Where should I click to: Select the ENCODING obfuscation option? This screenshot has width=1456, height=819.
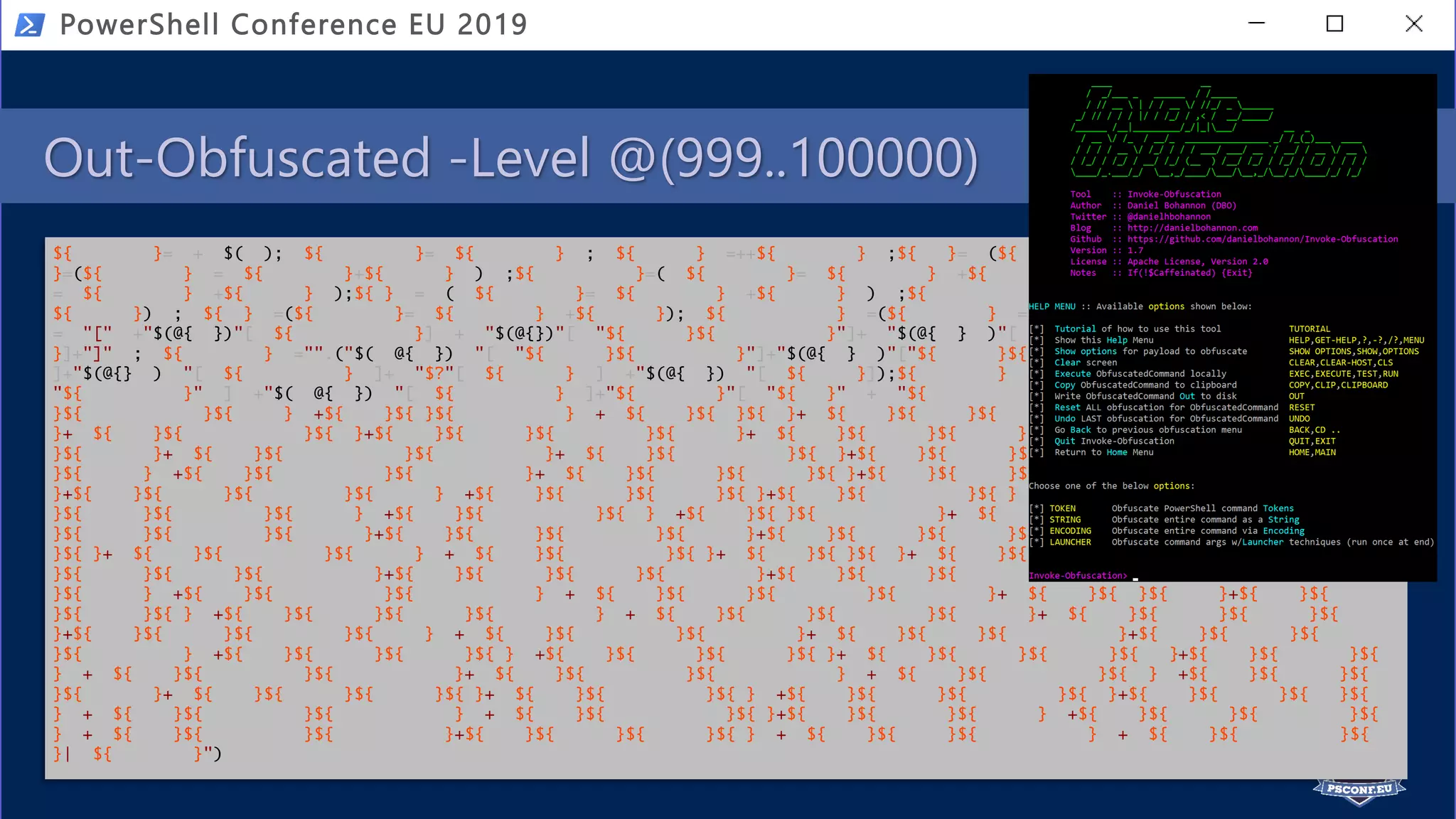(1071, 531)
